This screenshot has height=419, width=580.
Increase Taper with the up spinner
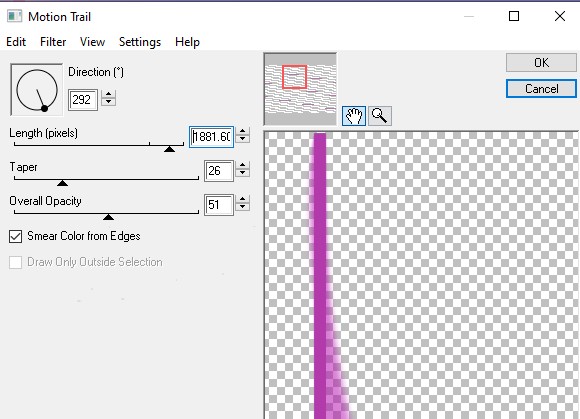243,166
